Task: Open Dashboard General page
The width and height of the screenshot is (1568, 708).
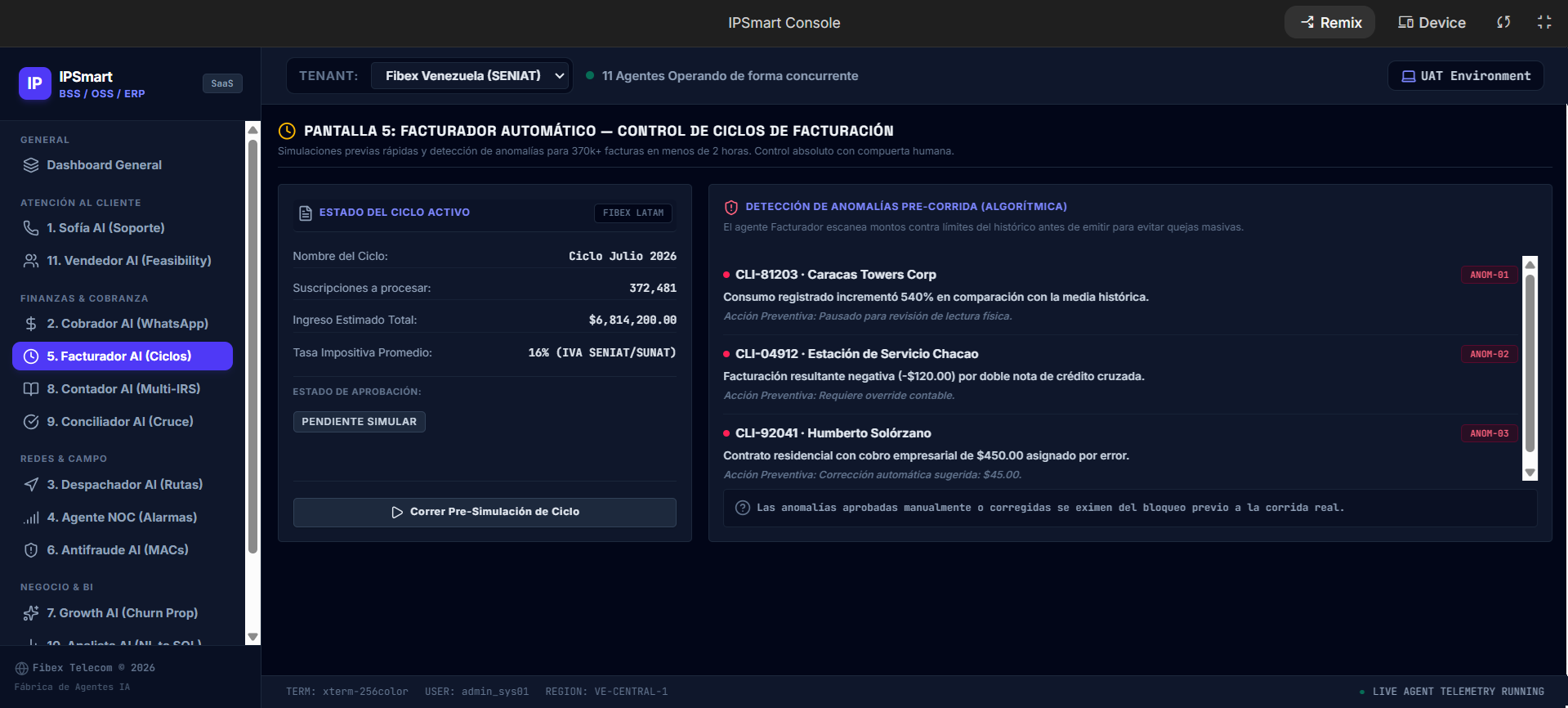Action: point(123,165)
